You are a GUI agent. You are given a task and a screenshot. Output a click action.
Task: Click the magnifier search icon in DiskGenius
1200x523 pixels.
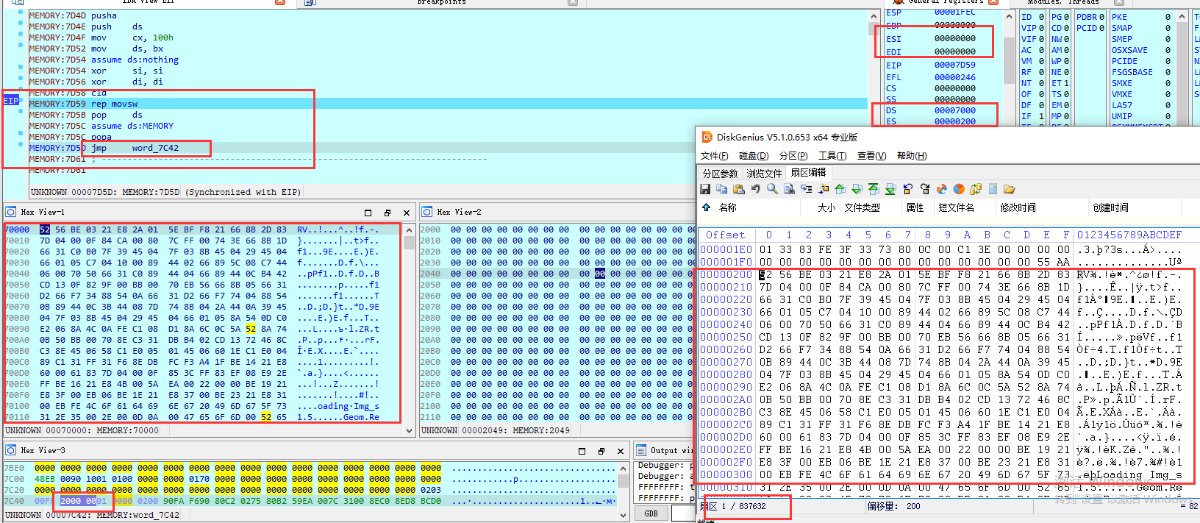(772, 188)
